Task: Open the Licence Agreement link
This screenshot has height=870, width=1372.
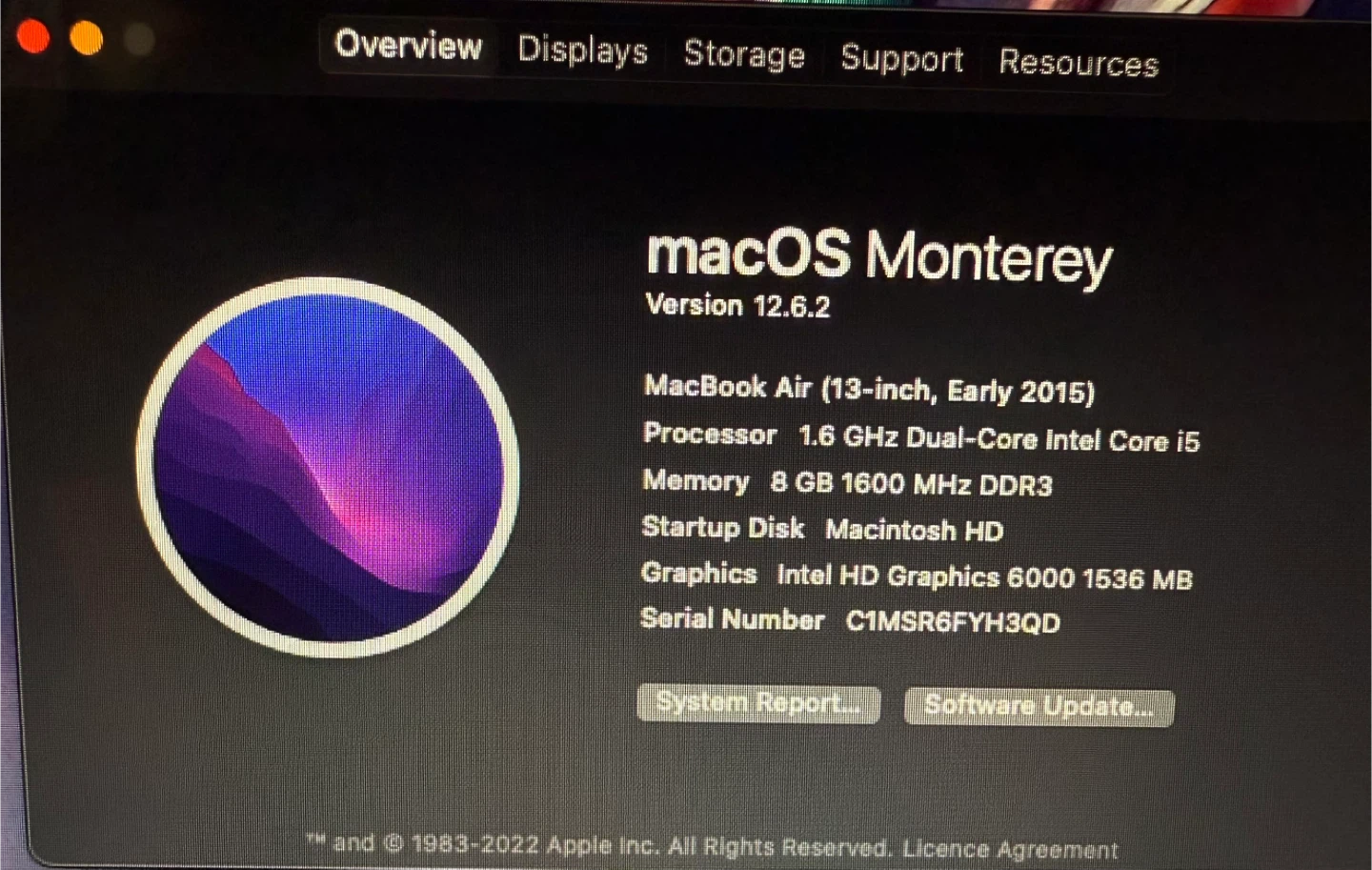Action: tap(1010, 849)
